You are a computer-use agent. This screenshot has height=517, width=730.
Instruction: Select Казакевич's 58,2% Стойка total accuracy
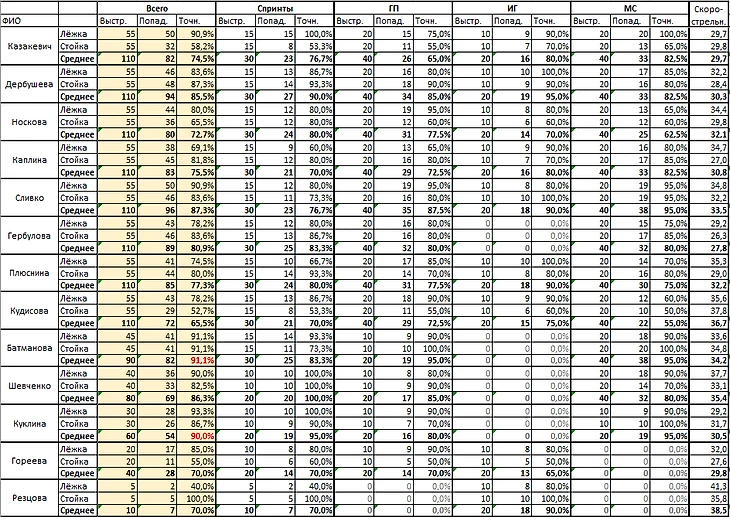click(196, 46)
